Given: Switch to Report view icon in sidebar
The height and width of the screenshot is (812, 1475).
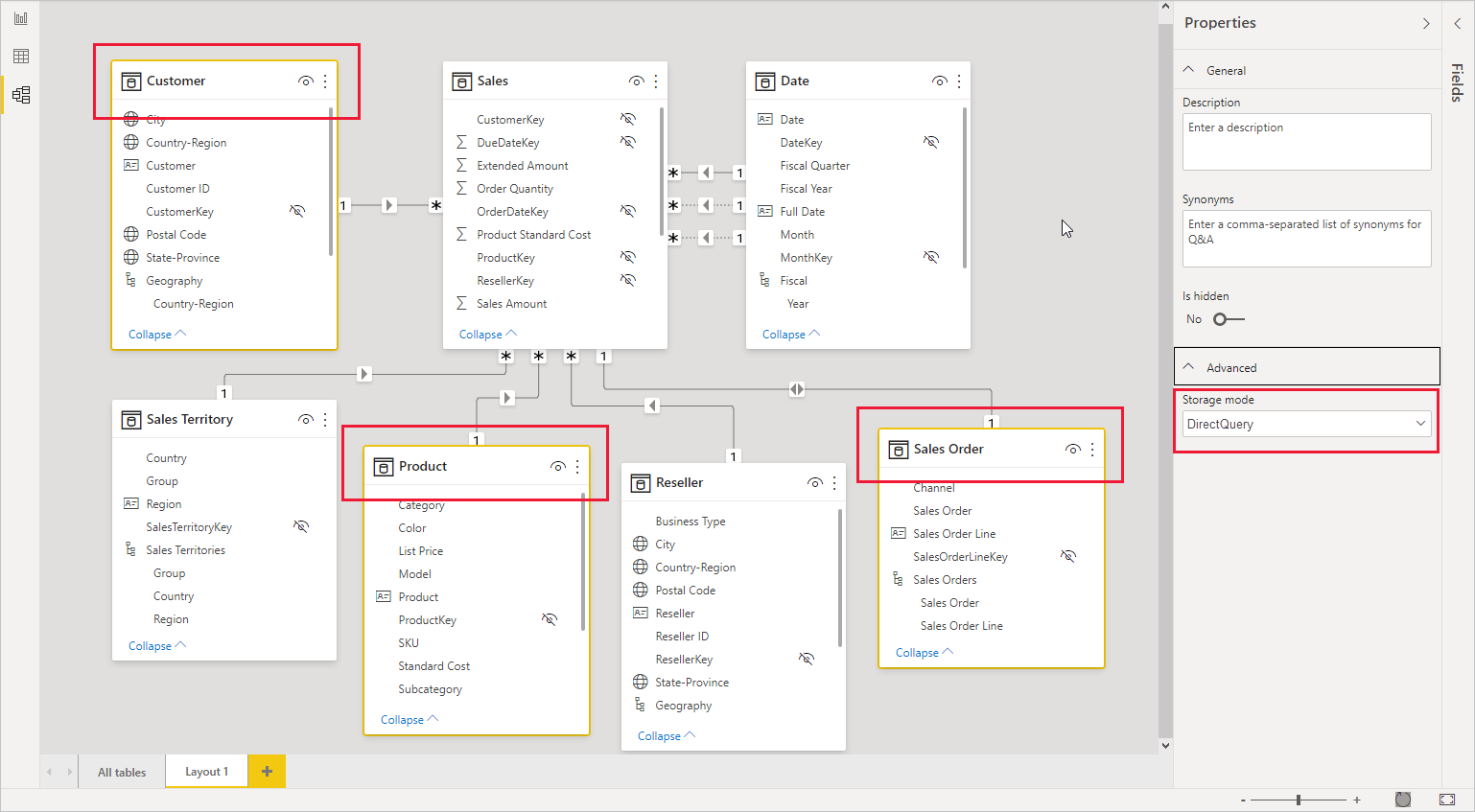Looking at the screenshot, I should (x=21, y=18).
